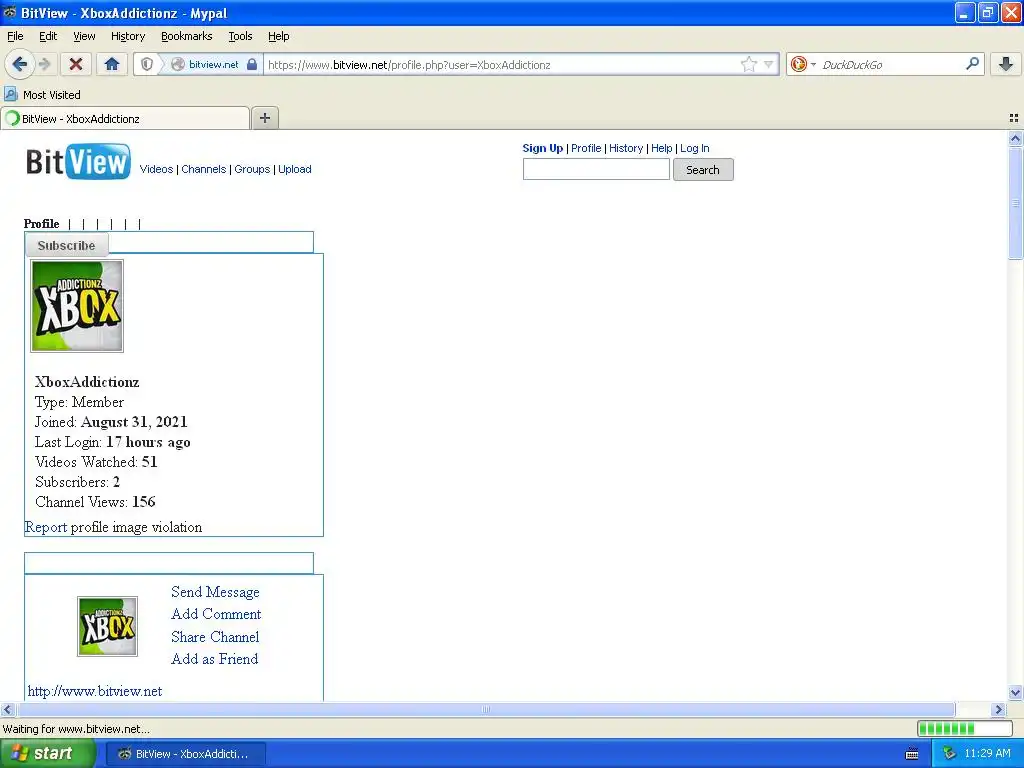Open the Help link in site header
Image resolution: width=1024 pixels, height=768 pixels.
[661, 148]
